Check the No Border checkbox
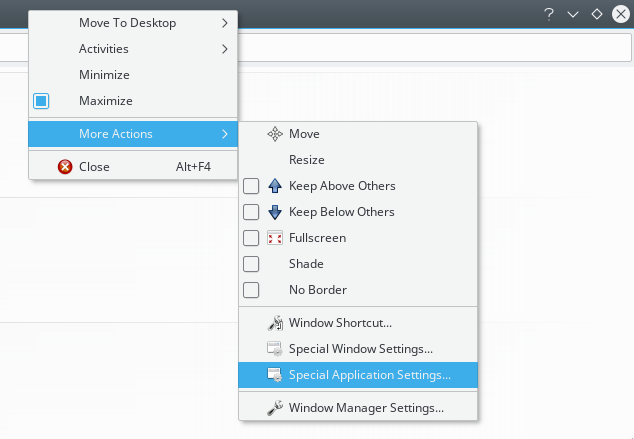Image resolution: width=634 pixels, height=439 pixels. click(251, 290)
